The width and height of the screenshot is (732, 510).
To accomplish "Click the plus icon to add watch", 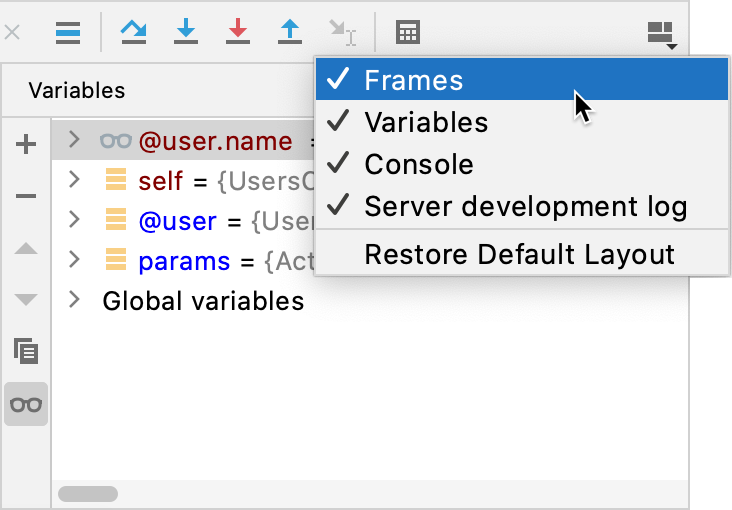I will click(27, 145).
